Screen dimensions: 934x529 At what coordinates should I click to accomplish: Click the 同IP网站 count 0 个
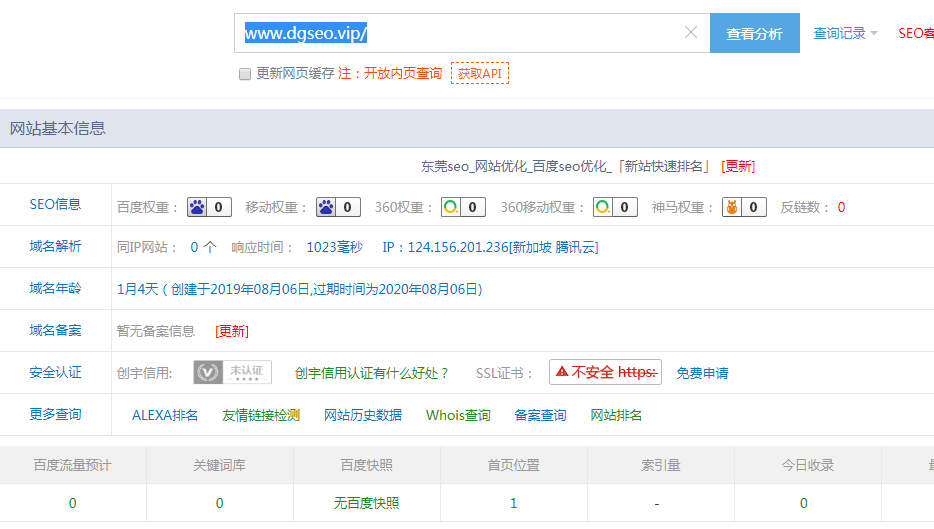pyautogui.click(x=203, y=247)
